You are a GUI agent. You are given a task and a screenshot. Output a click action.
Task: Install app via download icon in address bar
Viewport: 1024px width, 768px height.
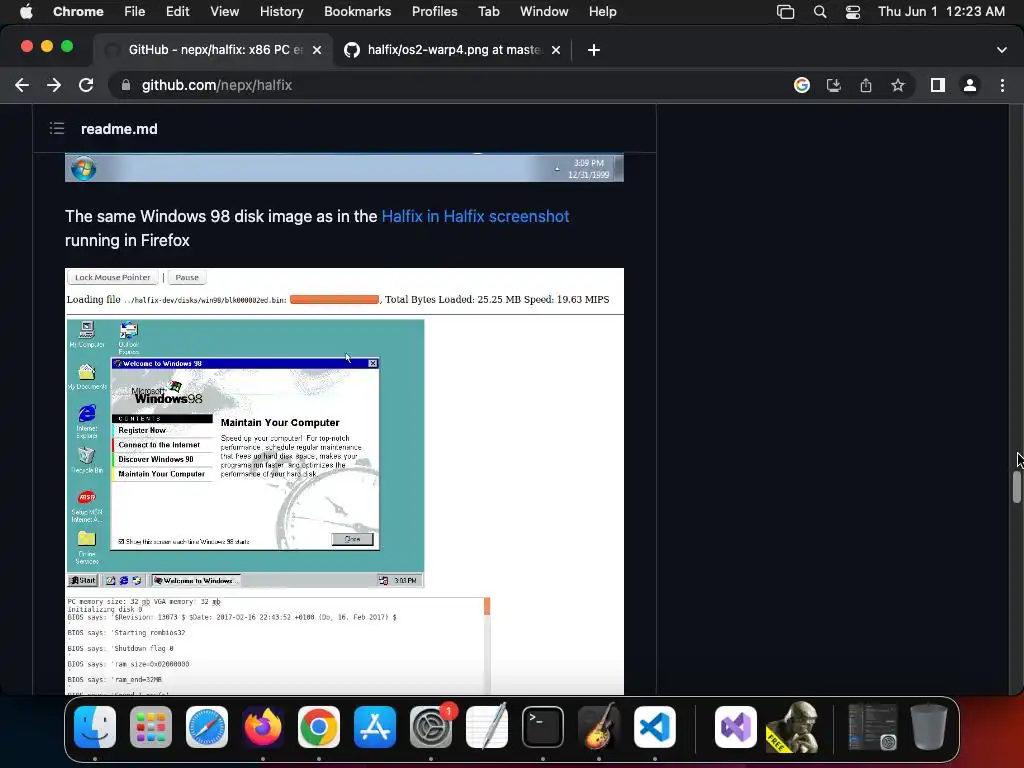(834, 86)
